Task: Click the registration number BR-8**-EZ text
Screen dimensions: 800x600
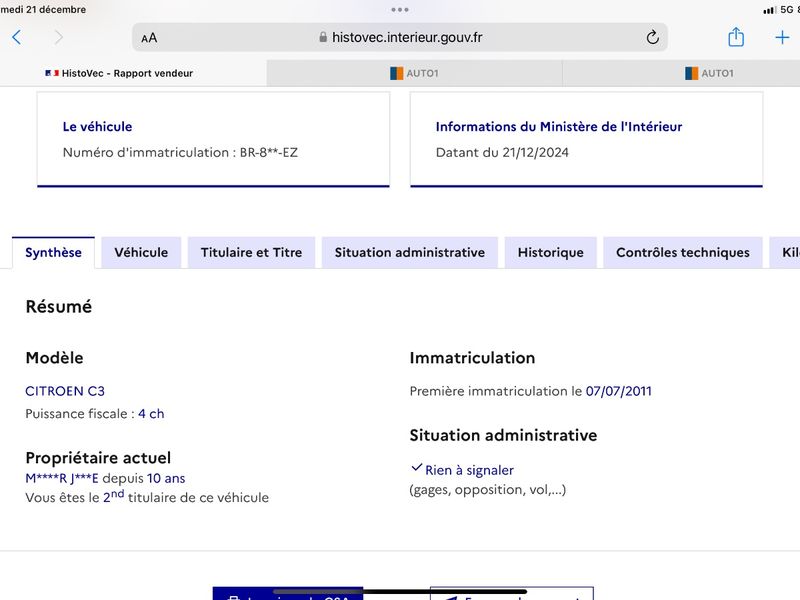Action: 269,153
